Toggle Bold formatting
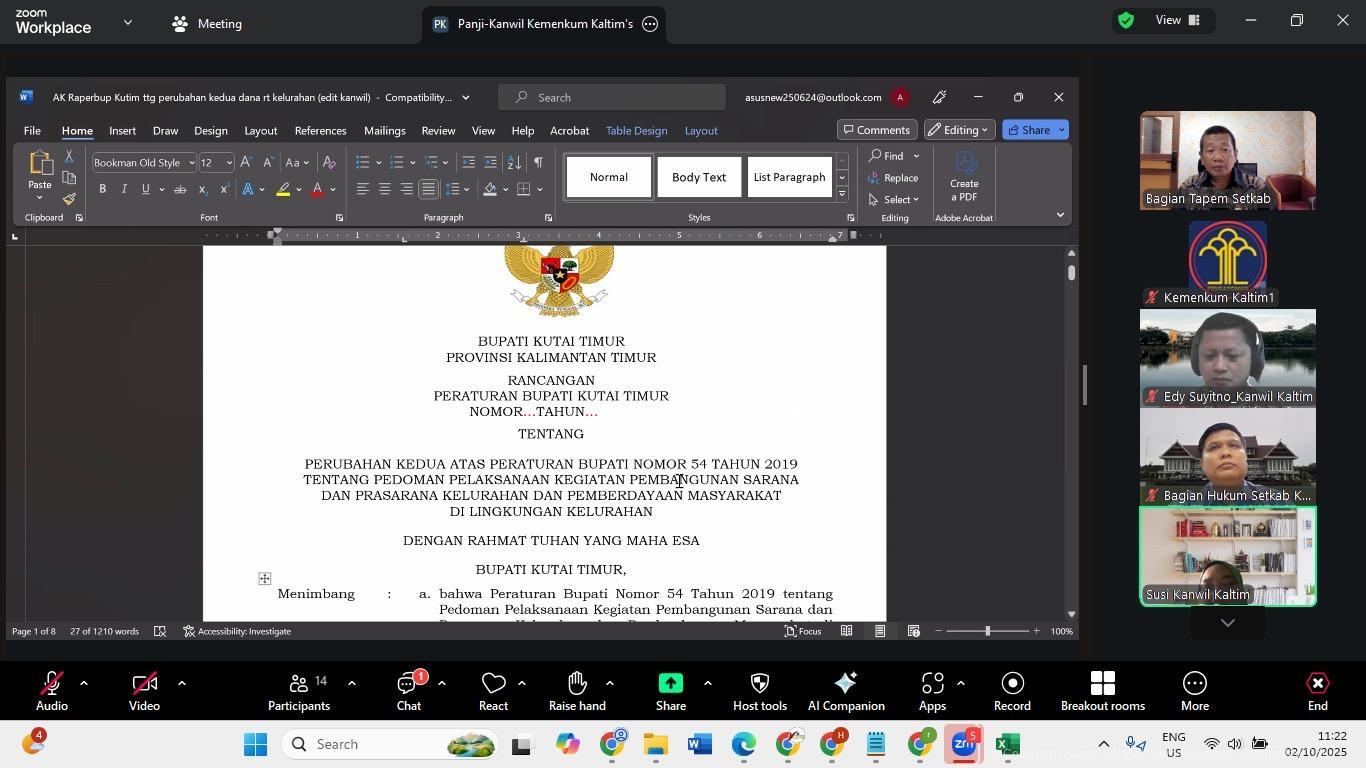The image size is (1366, 768). click(x=102, y=189)
